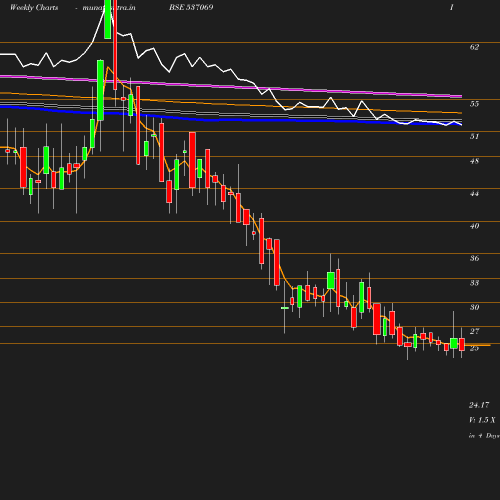Click the 33 price axis label

point(474,283)
